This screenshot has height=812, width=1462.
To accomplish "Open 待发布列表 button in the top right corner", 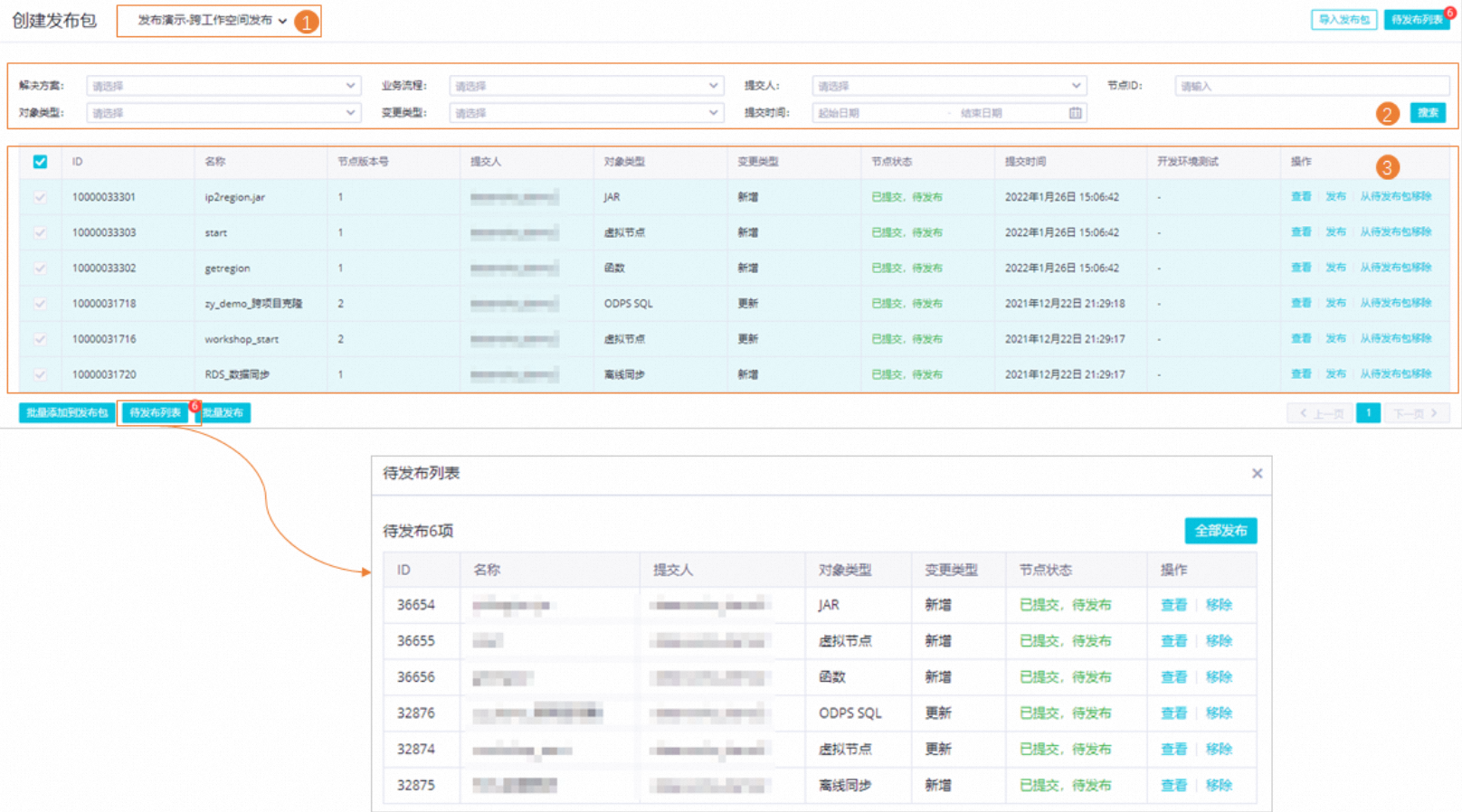I will click(1417, 19).
